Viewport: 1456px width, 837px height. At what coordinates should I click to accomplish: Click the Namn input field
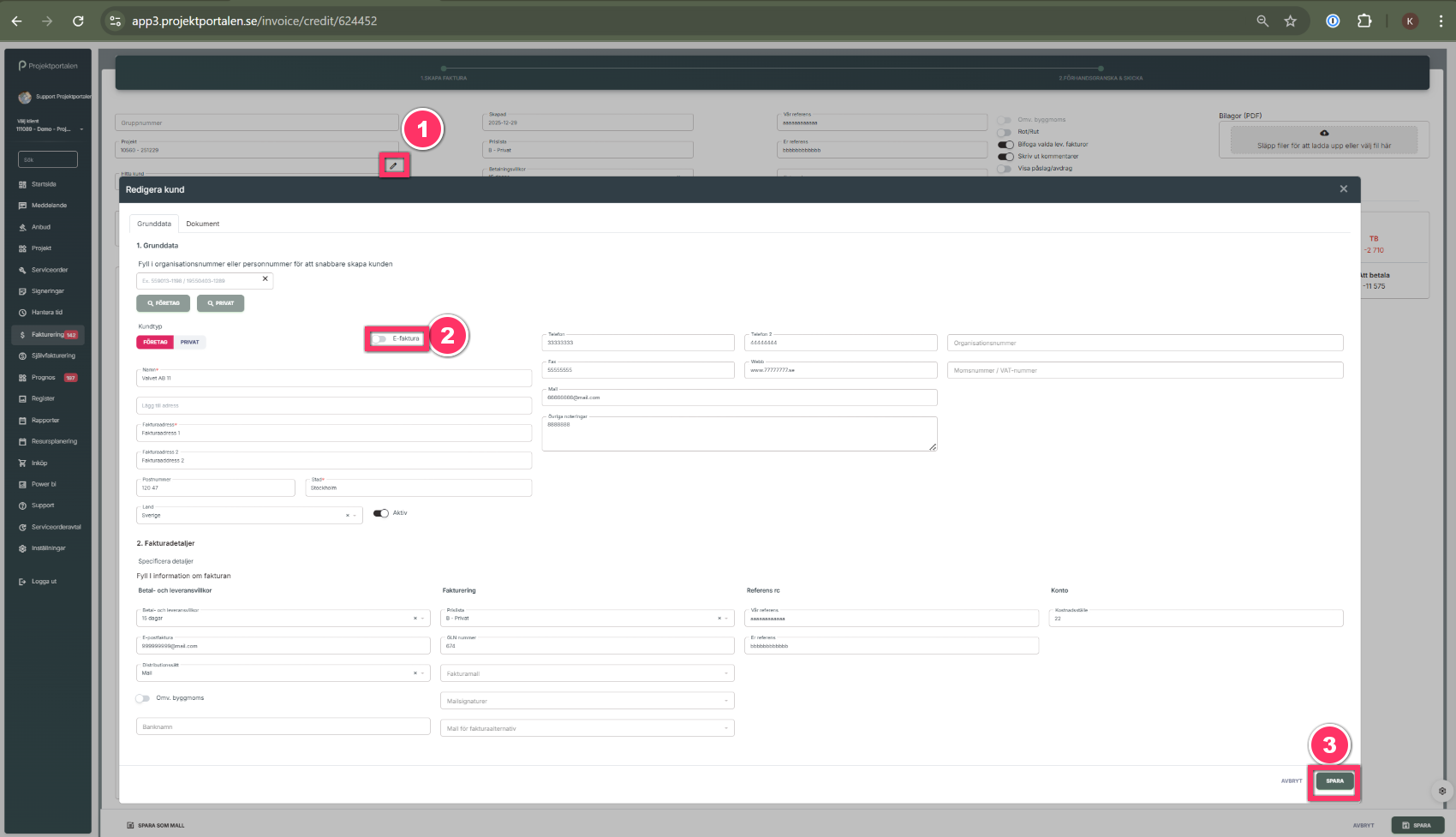click(x=334, y=378)
